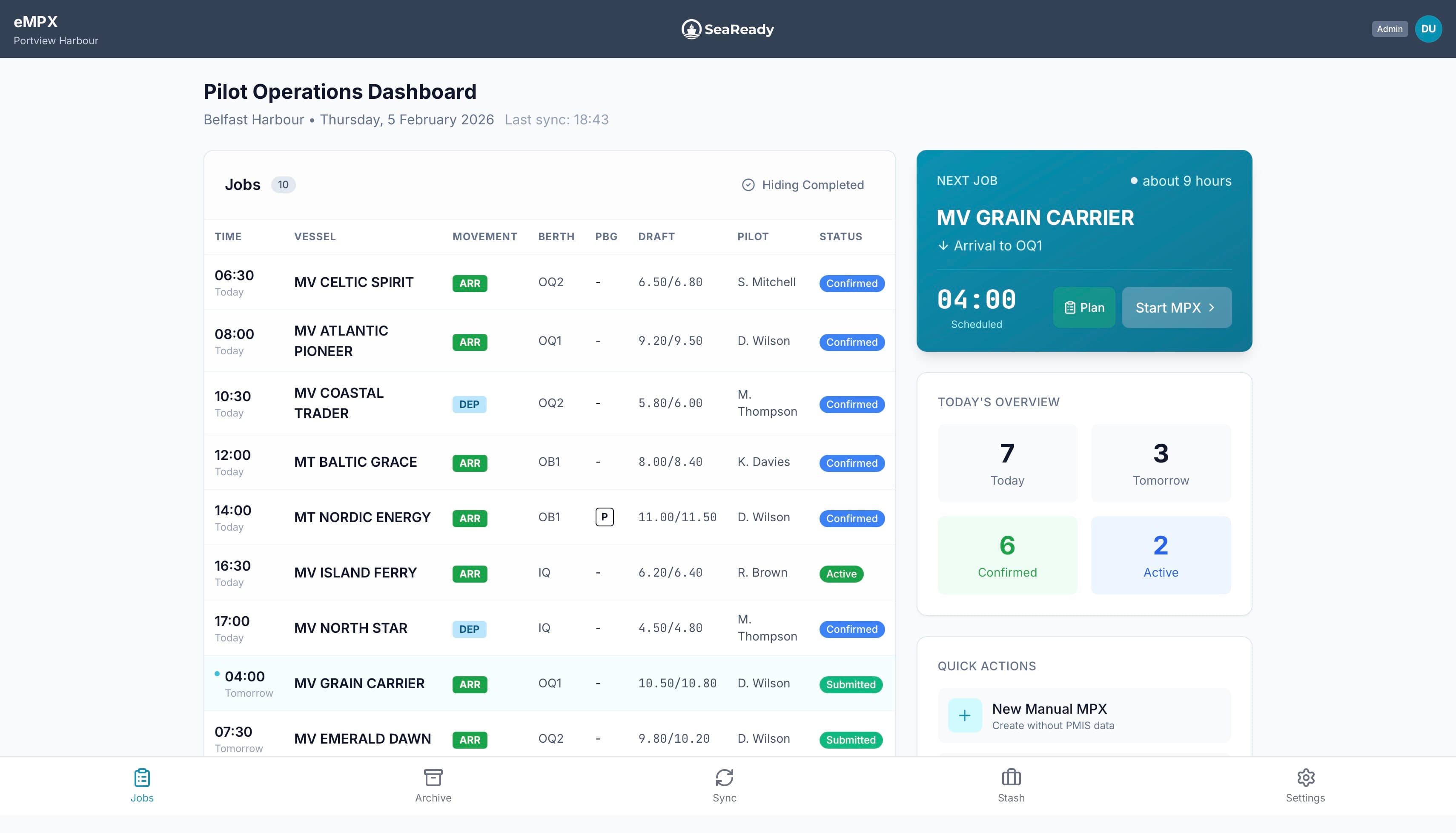This screenshot has height=833, width=1456.
Task: Click the plus icon for New Manual MPX
Action: point(965,715)
